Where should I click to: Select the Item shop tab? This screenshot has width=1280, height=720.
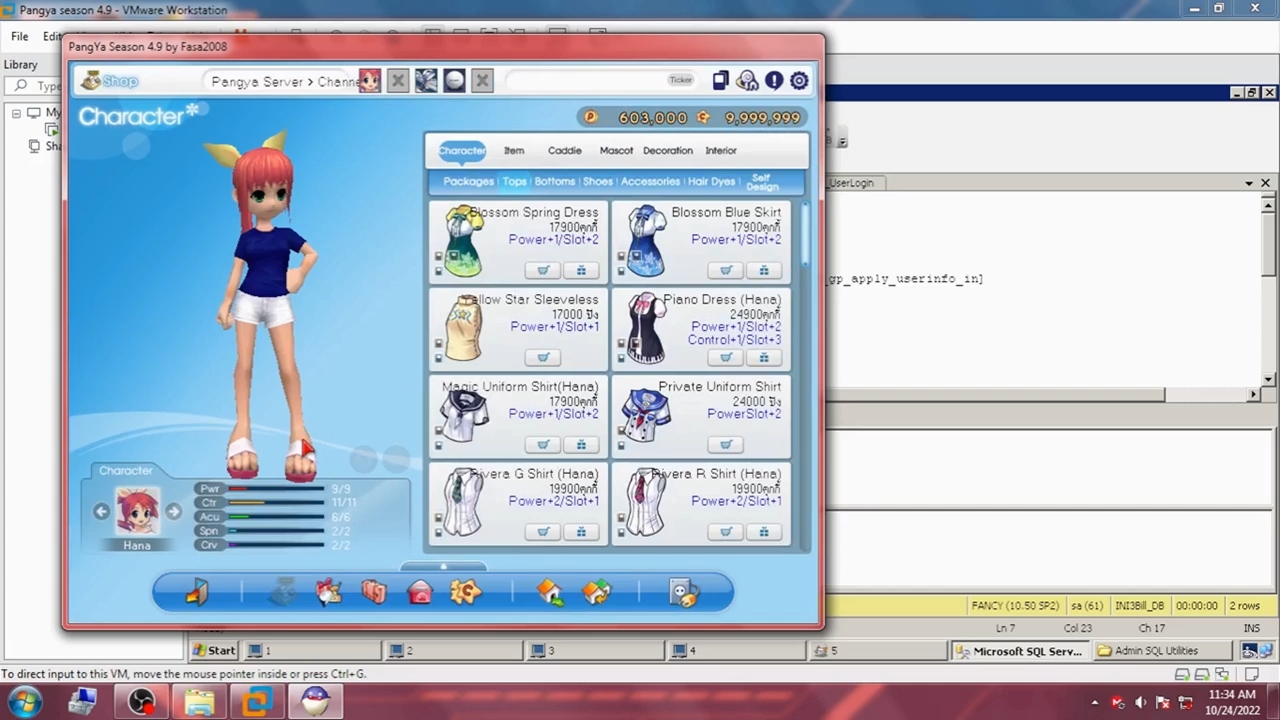(514, 151)
